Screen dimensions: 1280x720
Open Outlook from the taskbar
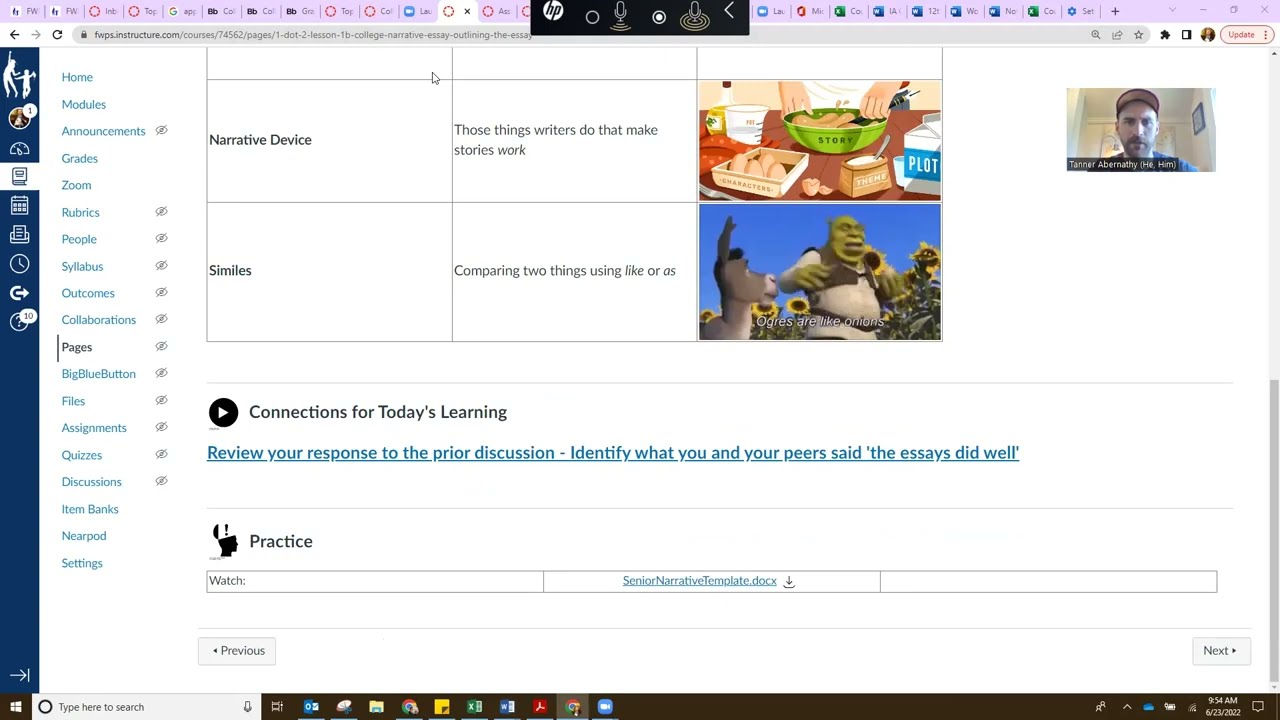(311, 707)
